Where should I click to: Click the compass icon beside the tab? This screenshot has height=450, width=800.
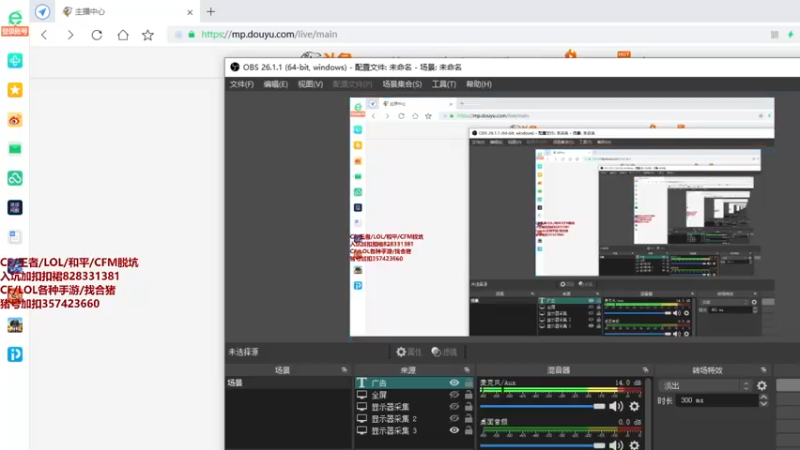click(43, 11)
